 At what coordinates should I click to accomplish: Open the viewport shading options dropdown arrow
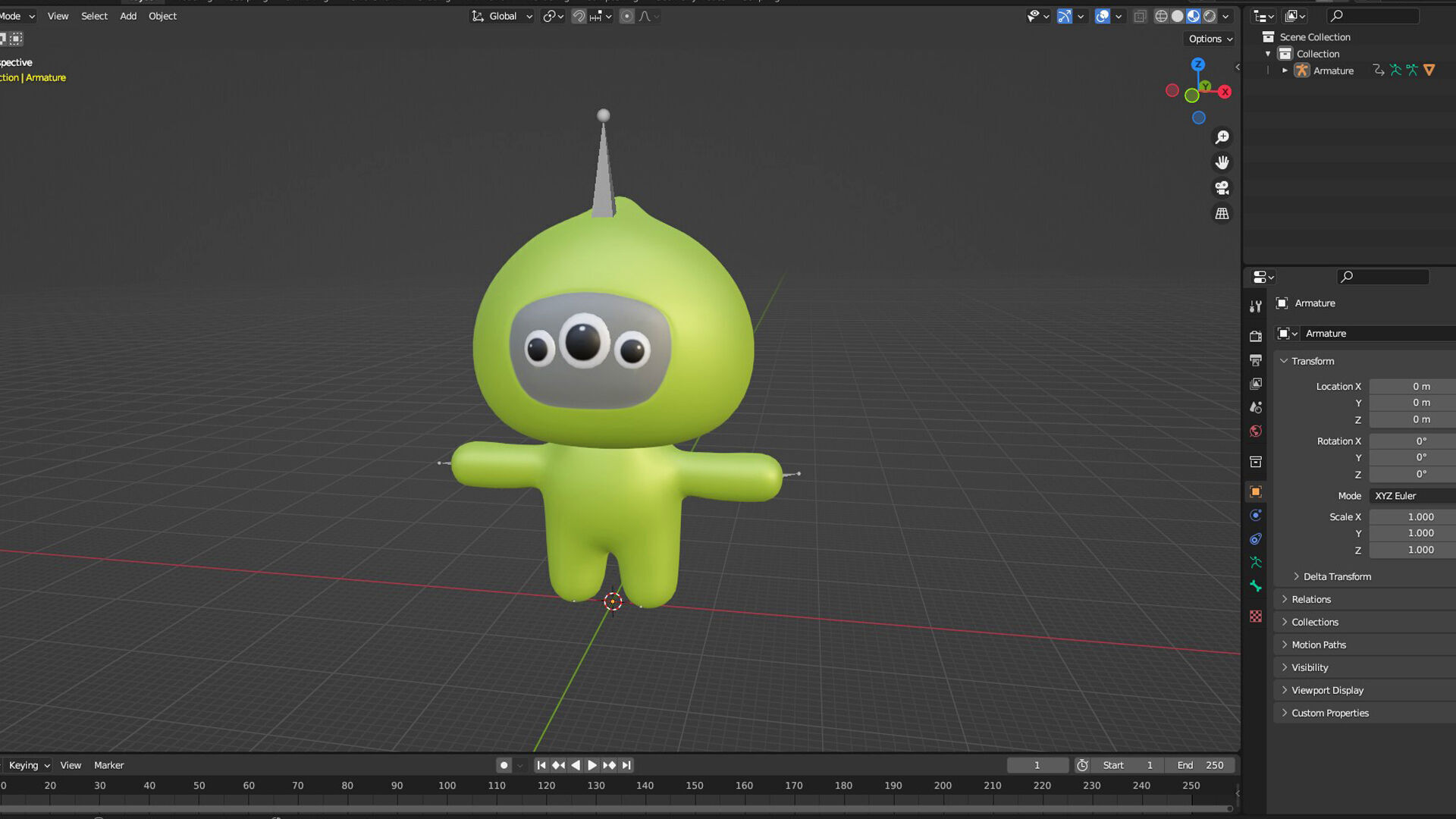click(x=1225, y=16)
